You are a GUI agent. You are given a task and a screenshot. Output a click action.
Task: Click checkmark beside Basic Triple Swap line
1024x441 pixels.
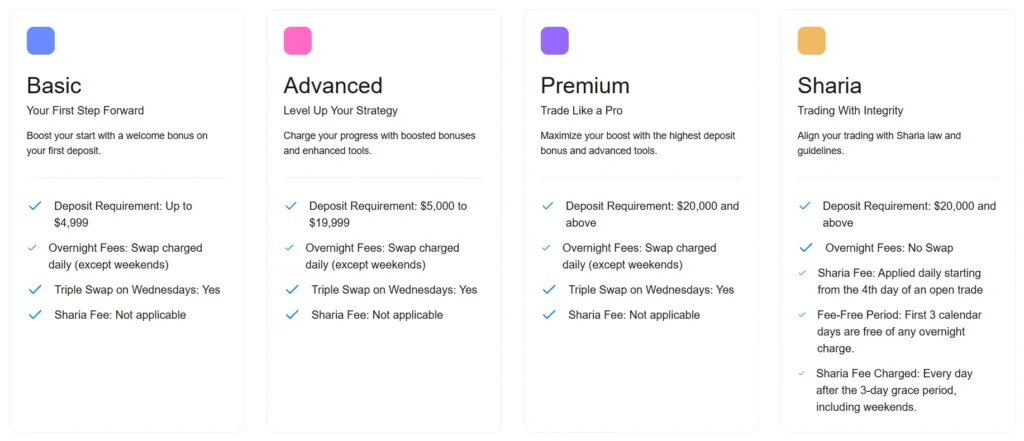pyautogui.click(x=35, y=290)
